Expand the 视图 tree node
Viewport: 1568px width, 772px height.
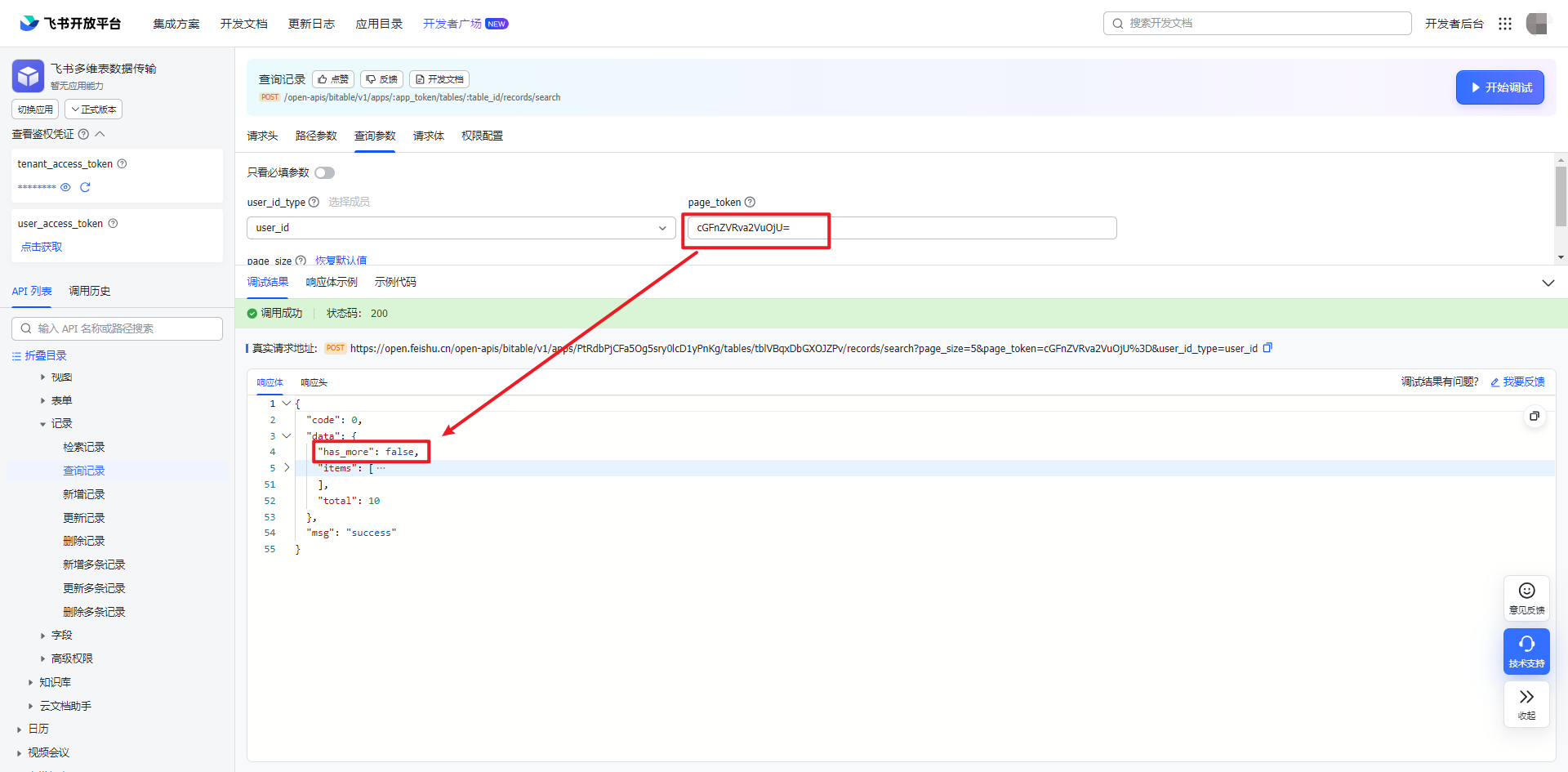pyautogui.click(x=43, y=377)
